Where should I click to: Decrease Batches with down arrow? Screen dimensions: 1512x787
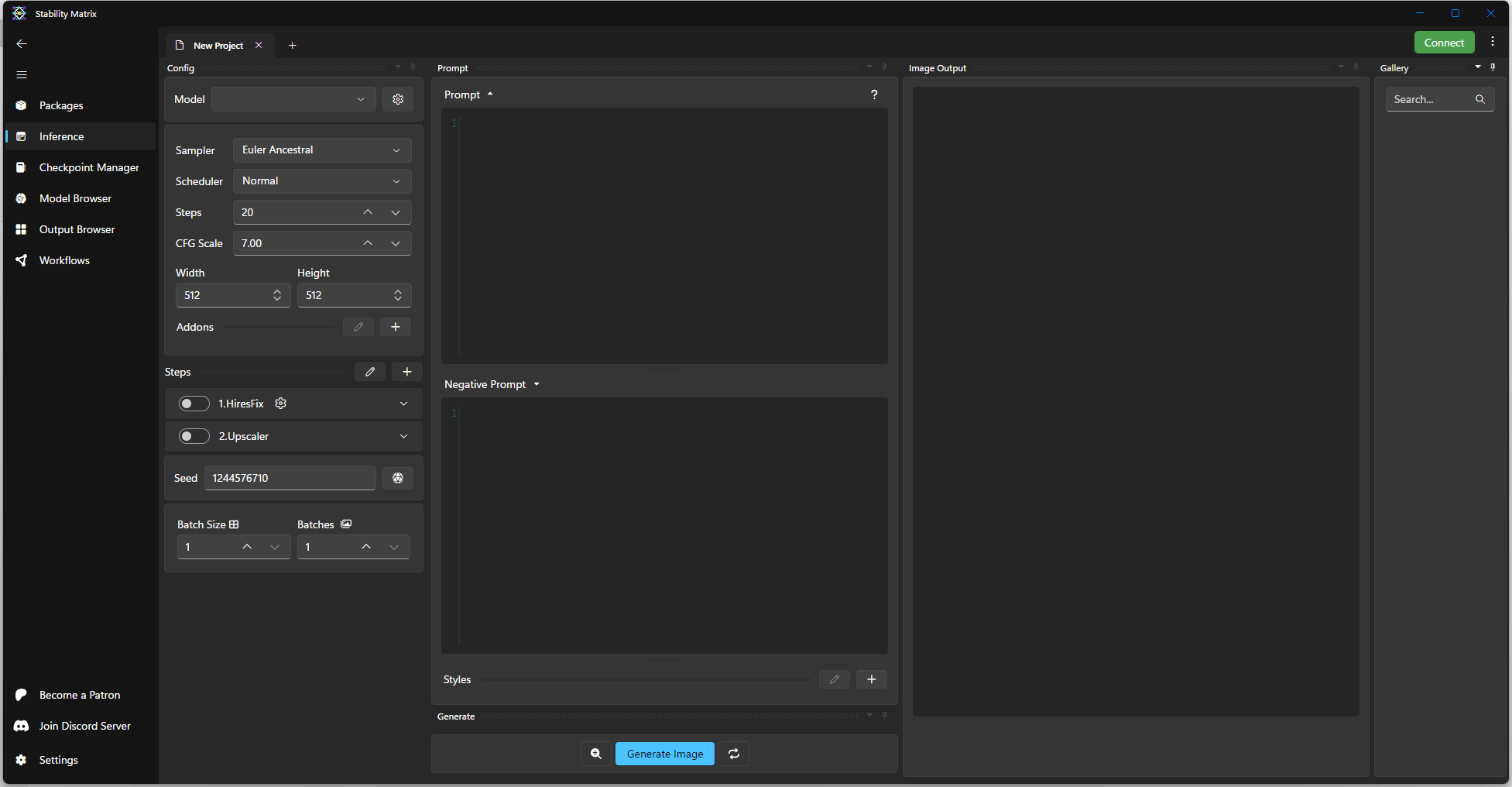click(394, 547)
